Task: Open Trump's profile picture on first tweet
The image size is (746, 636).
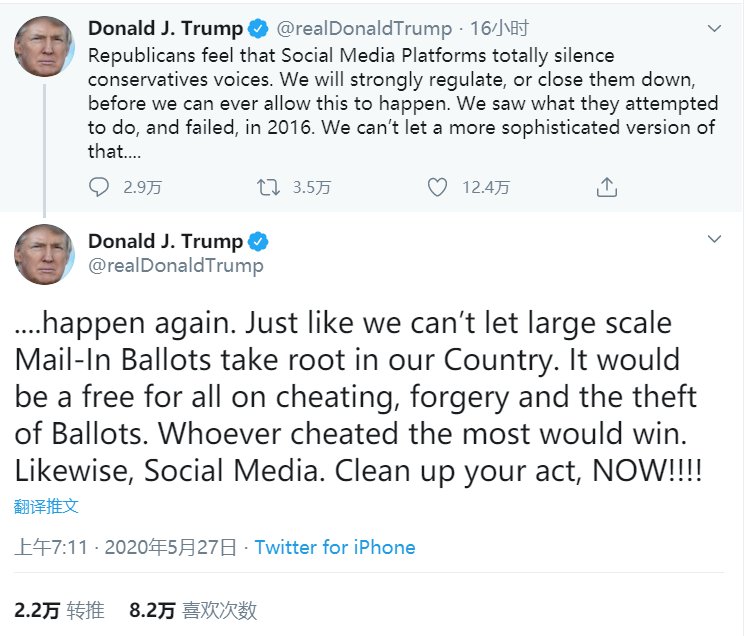Action: [44, 45]
